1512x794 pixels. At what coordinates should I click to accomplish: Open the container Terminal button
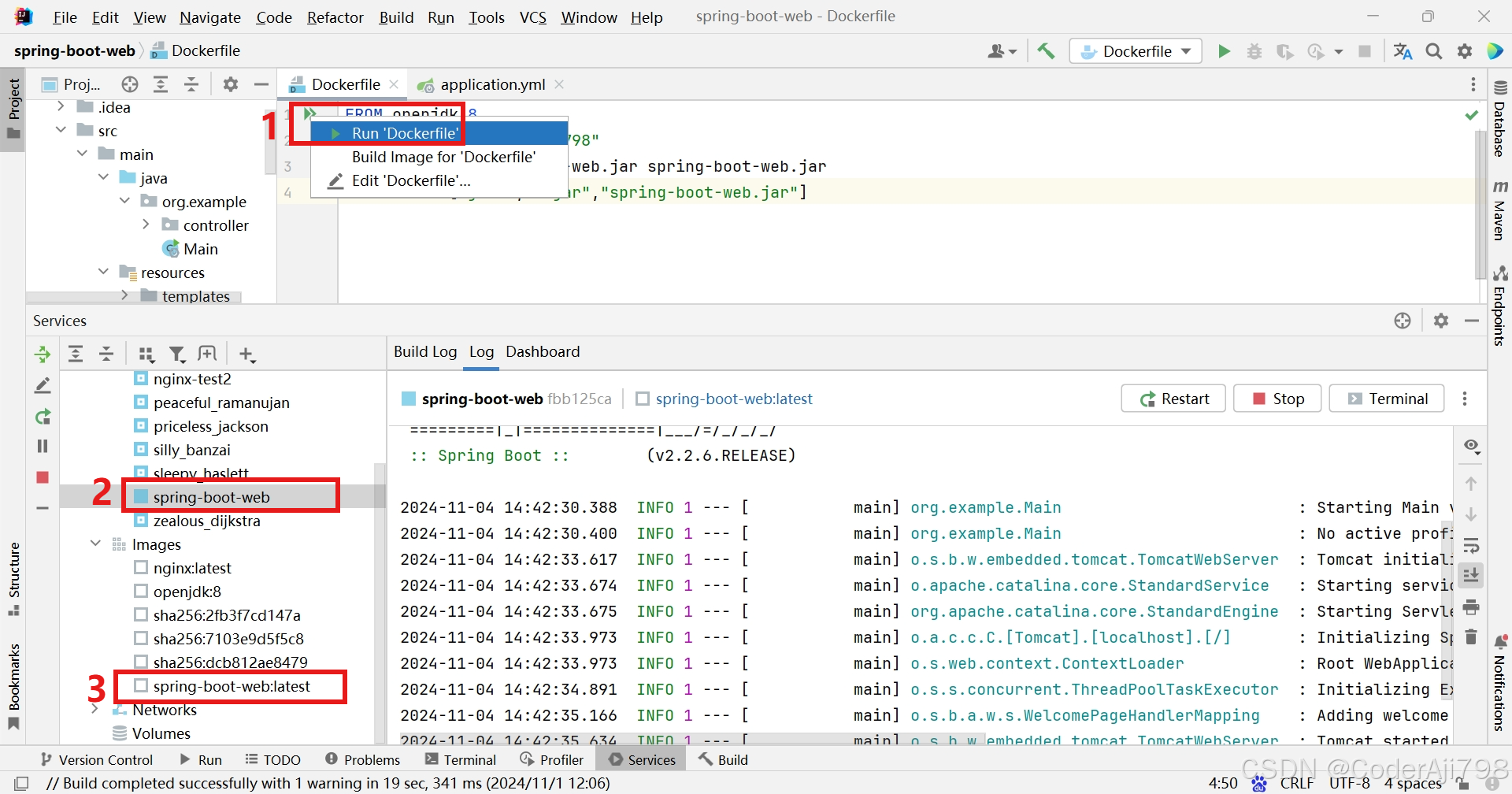pos(1387,399)
